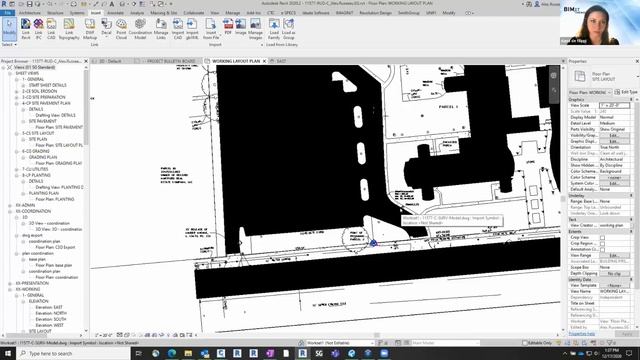This screenshot has width=640, height=360.
Task: Close the WORKING LAYOUT PLAN tab
Action: (x=264, y=61)
